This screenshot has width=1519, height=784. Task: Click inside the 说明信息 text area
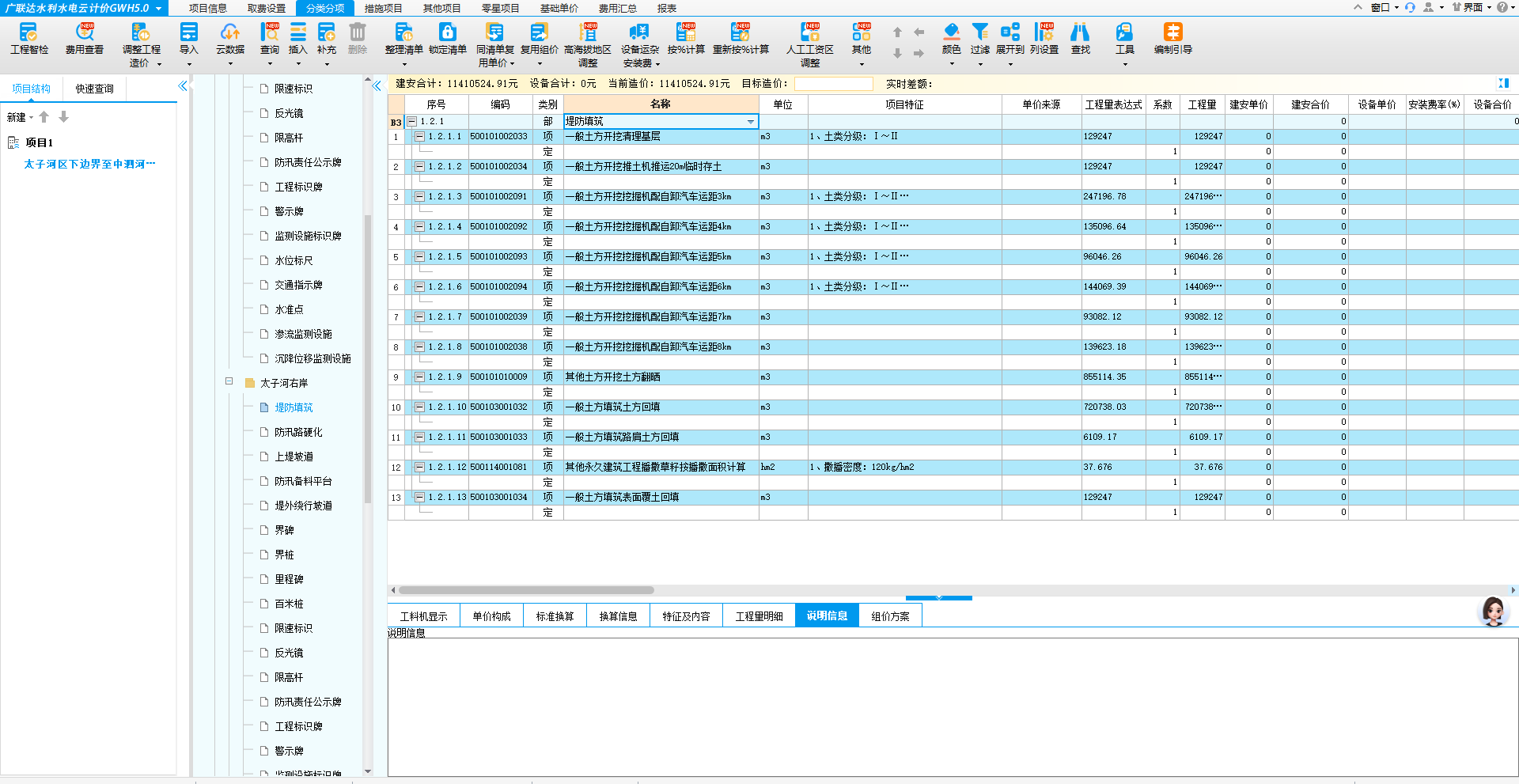click(x=953, y=707)
